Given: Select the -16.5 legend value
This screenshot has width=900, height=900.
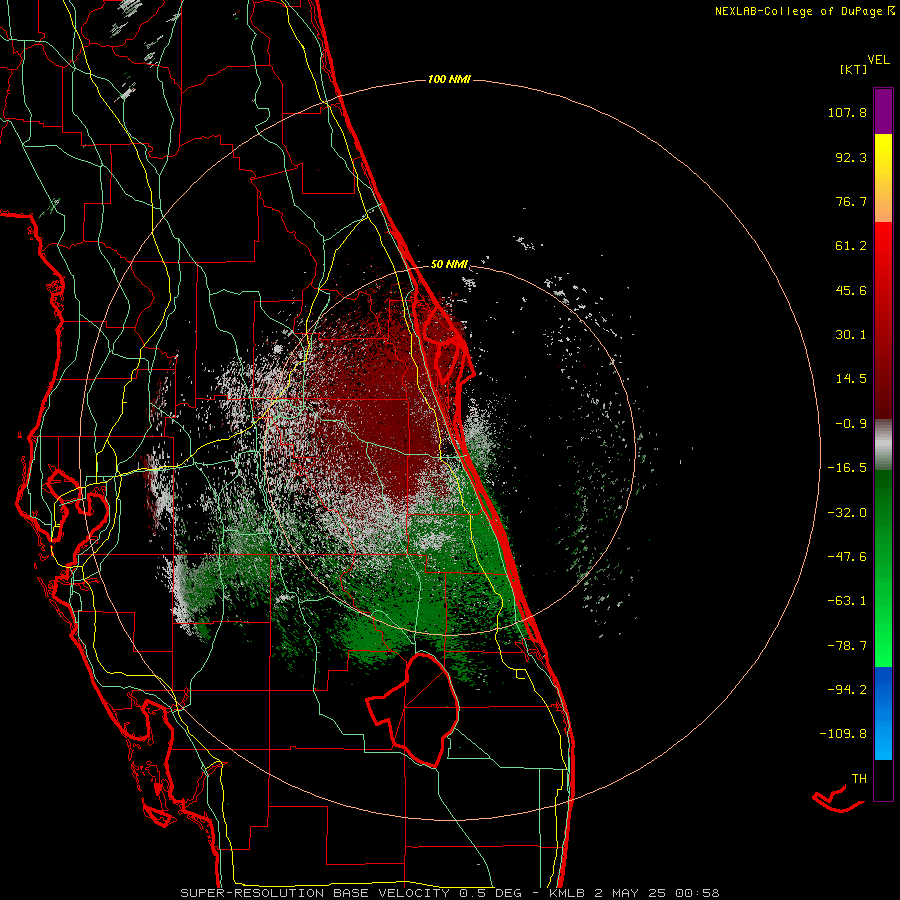Looking at the screenshot, I should [847, 468].
